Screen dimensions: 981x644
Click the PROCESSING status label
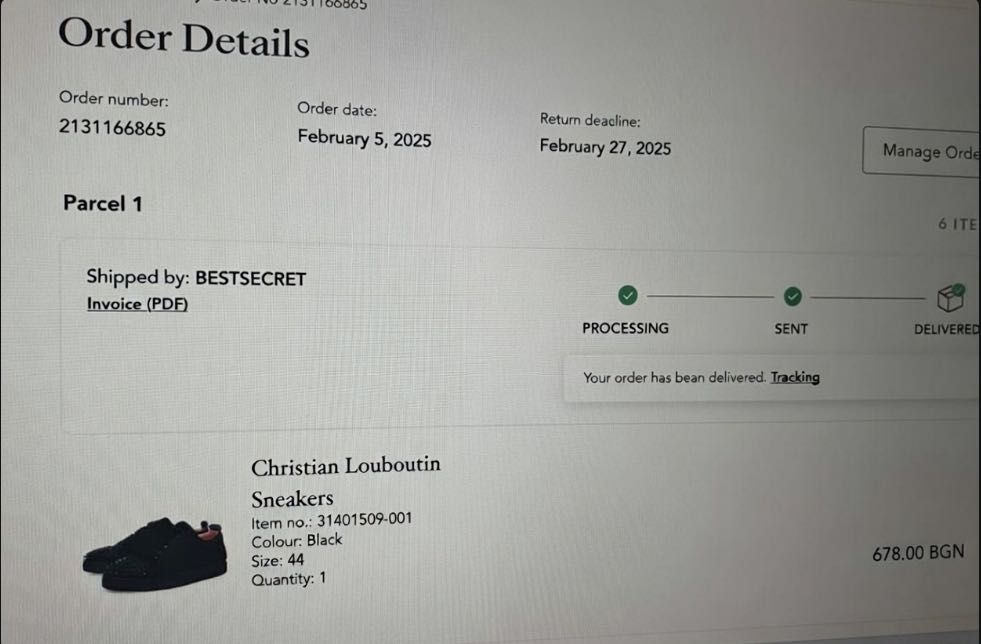pos(625,328)
